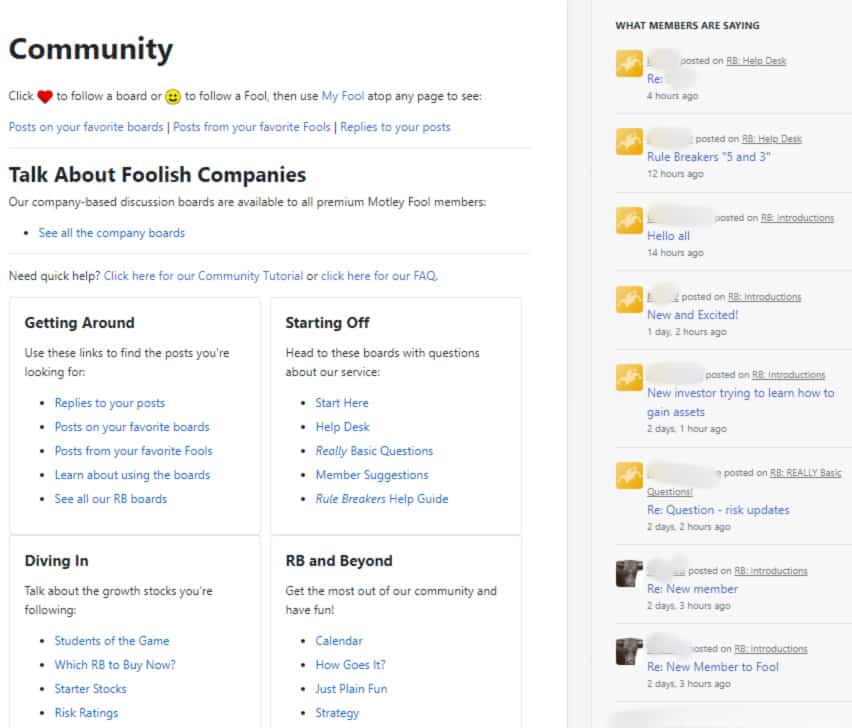Open 'See all our RB boards'

point(111,499)
